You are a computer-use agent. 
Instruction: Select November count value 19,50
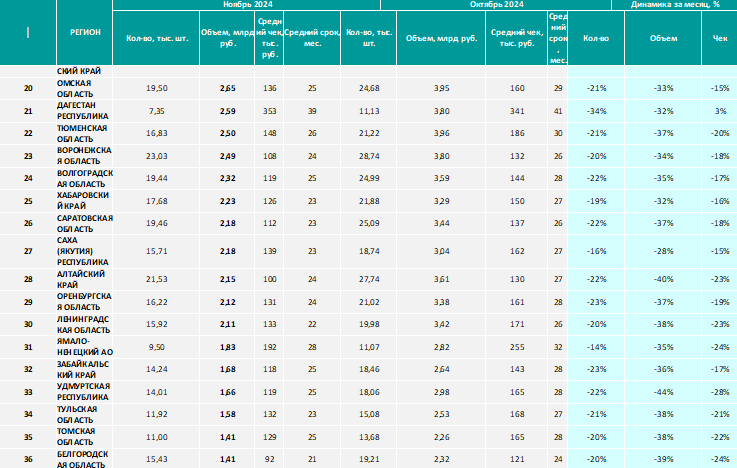click(157, 88)
